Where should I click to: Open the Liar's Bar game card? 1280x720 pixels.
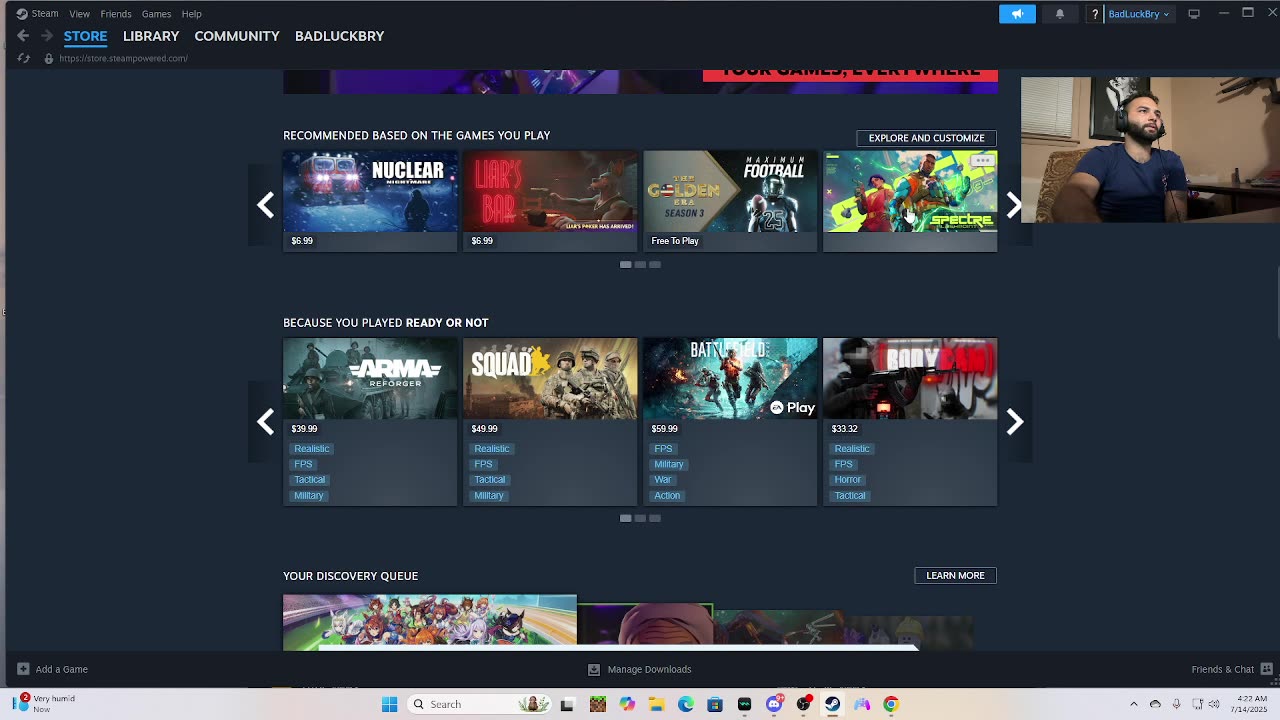pyautogui.click(x=550, y=201)
